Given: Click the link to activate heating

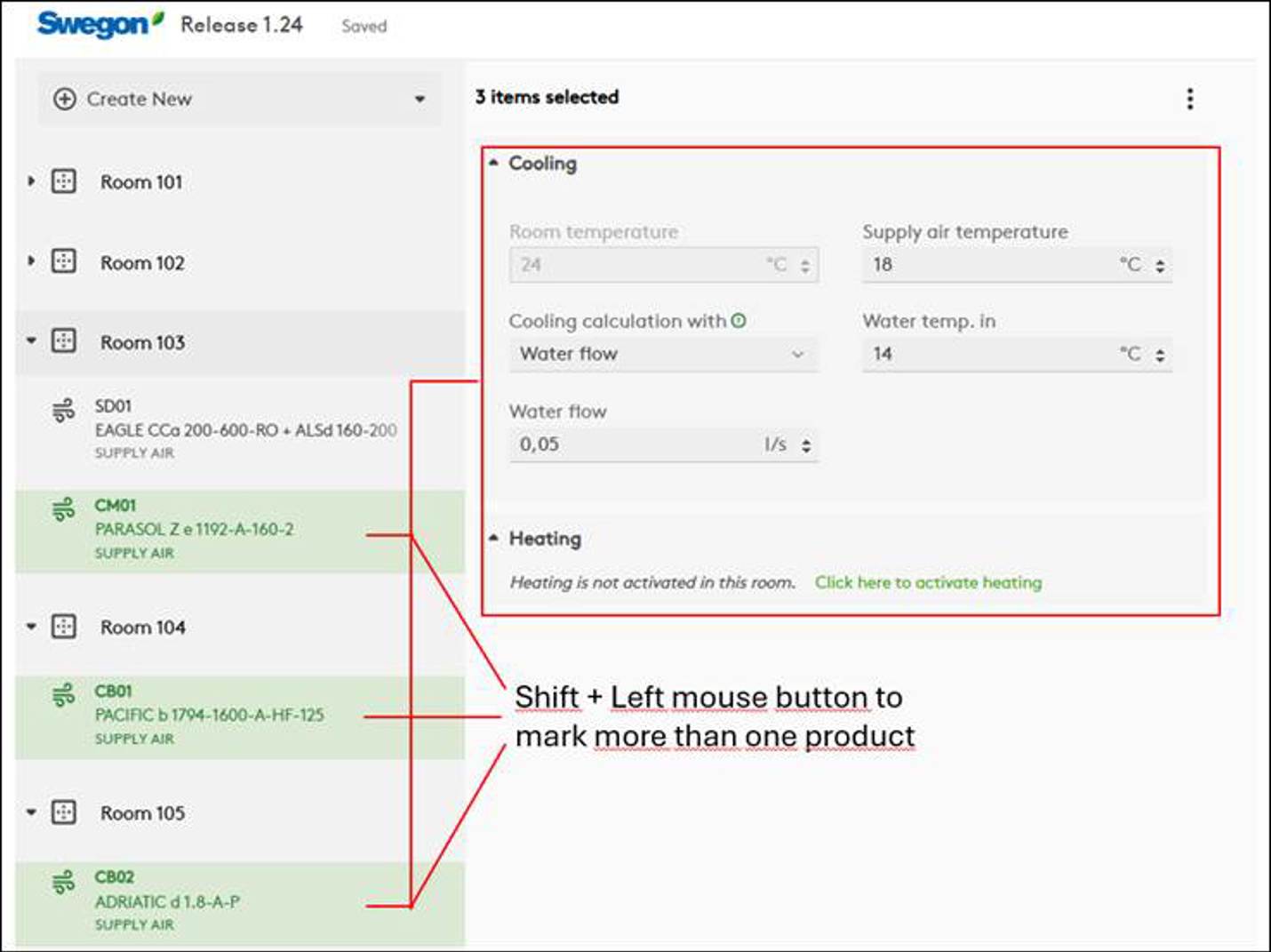Looking at the screenshot, I should coord(928,582).
